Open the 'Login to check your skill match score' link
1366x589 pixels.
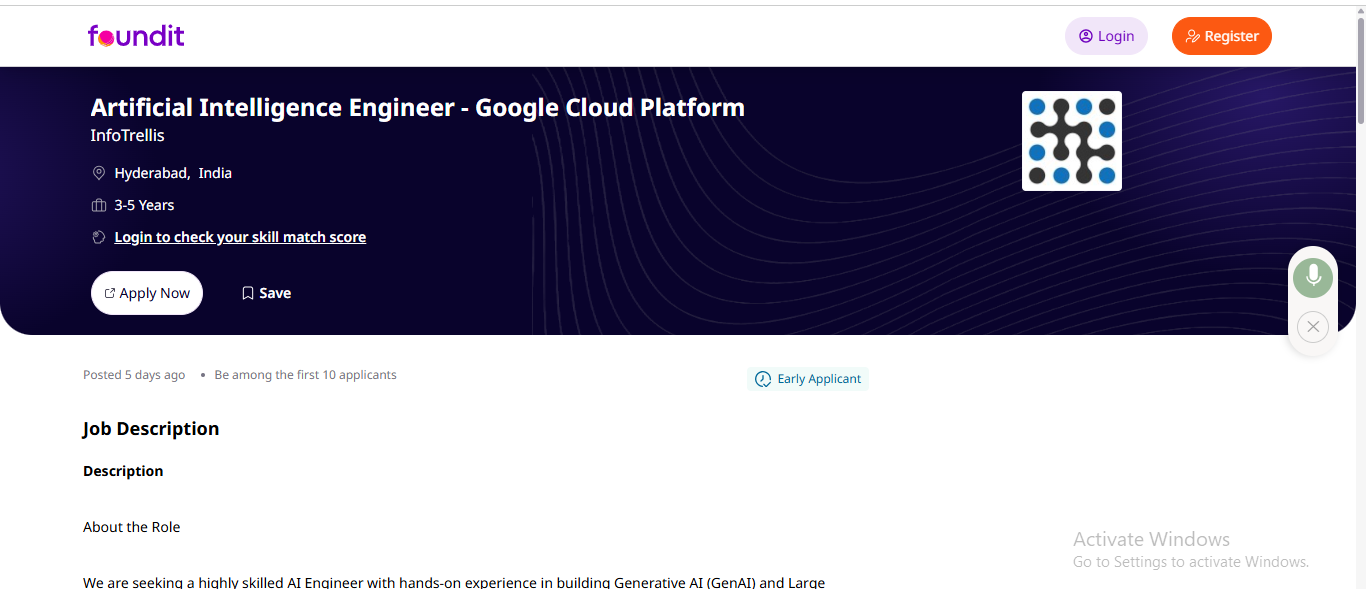click(x=240, y=237)
